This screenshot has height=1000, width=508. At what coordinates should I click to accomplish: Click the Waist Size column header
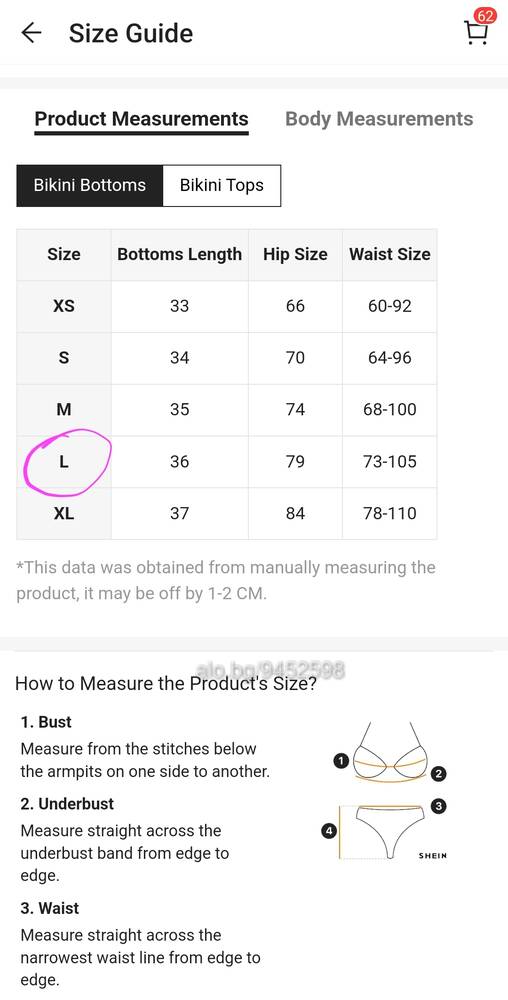(x=389, y=254)
